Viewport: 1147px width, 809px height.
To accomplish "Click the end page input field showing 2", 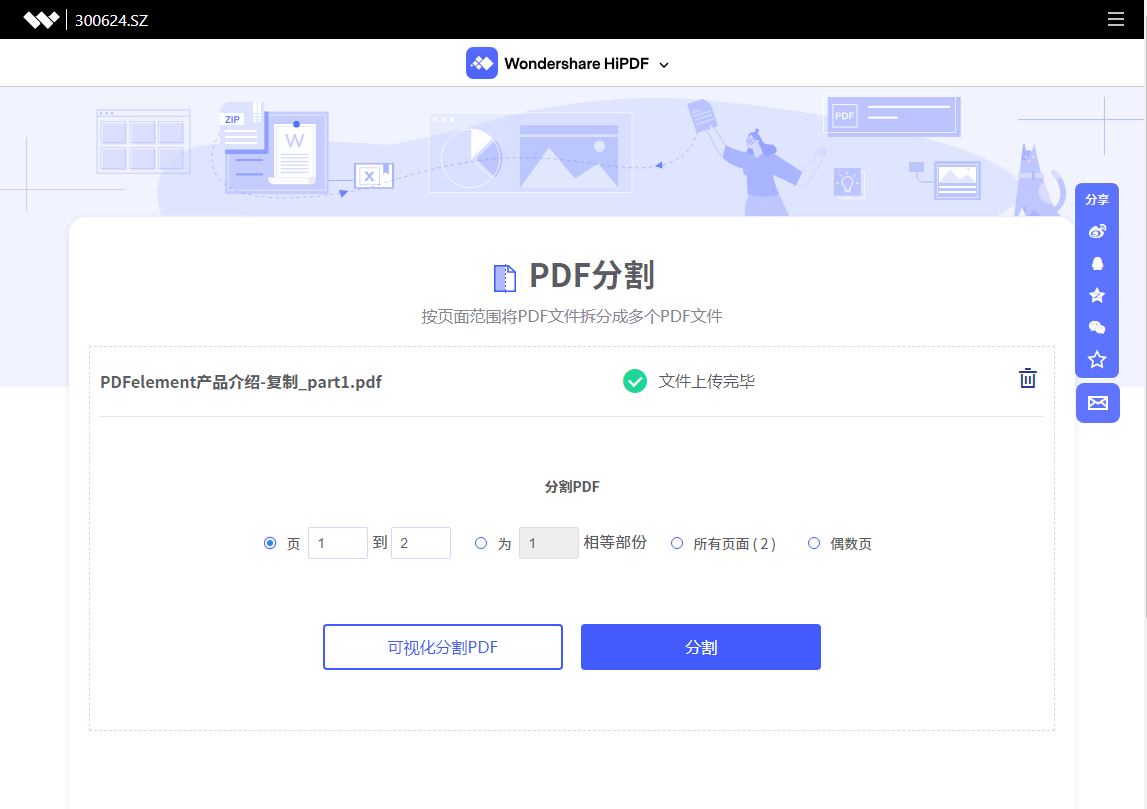I will (x=421, y=543).
